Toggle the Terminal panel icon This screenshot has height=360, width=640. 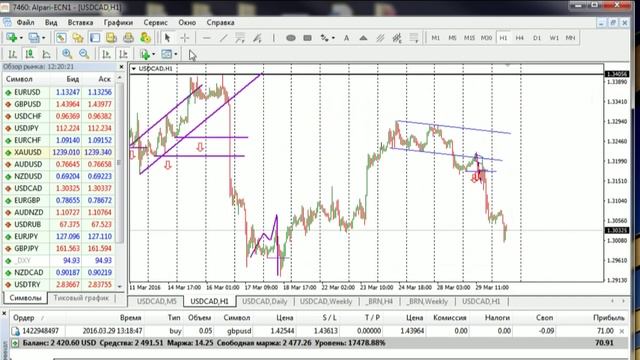[111, 38]
